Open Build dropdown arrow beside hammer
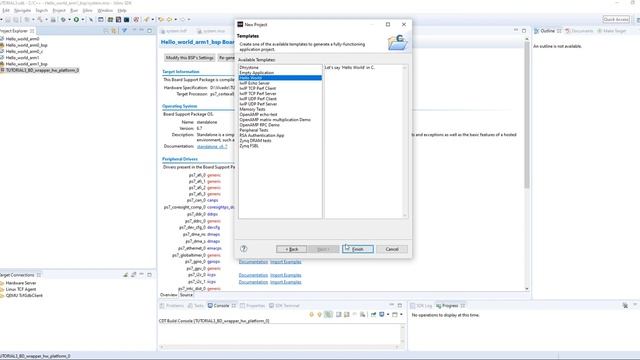640x360 pixels. point(47,20)
